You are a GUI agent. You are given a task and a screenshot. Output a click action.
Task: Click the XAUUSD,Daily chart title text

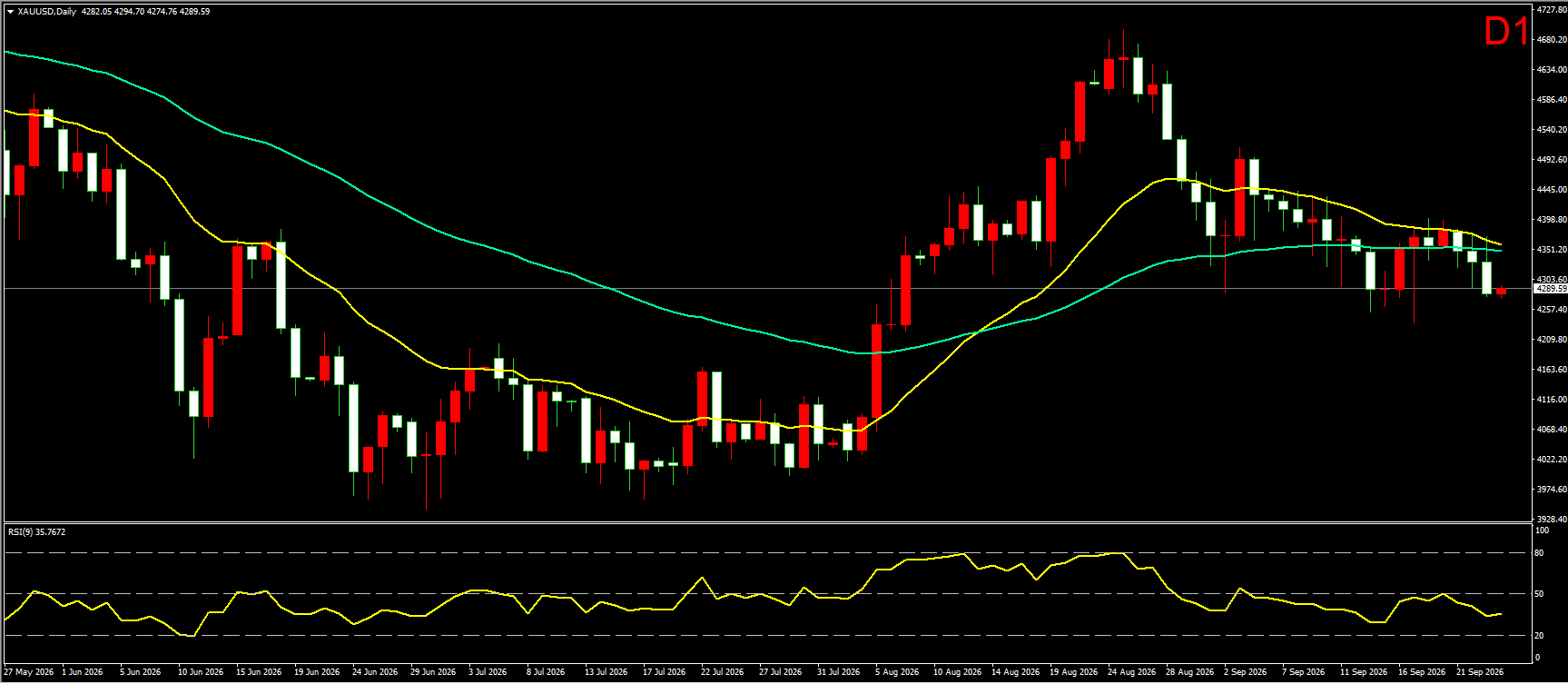pos(47,12)
